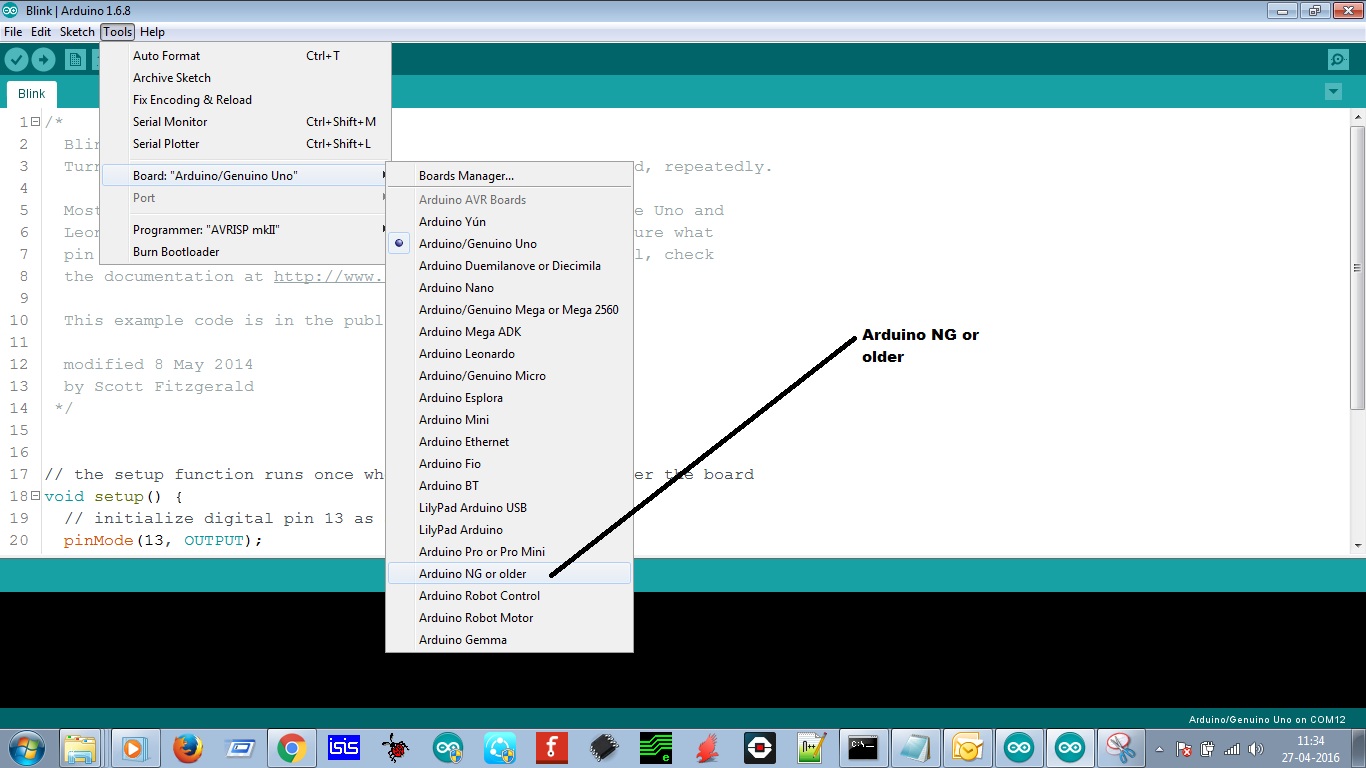Image resolution: width=1366 pixels, height=768 pixels.
Task: Follow the http://www. link in code
Action: (x=329, y=277)
